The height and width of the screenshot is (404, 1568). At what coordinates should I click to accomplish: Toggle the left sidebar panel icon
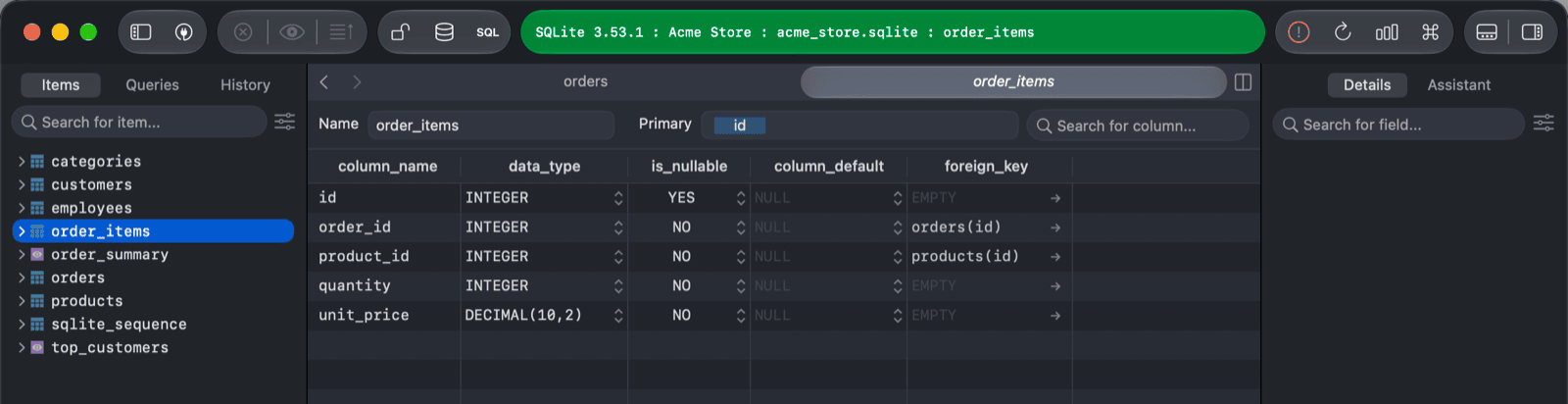[141, 32]
